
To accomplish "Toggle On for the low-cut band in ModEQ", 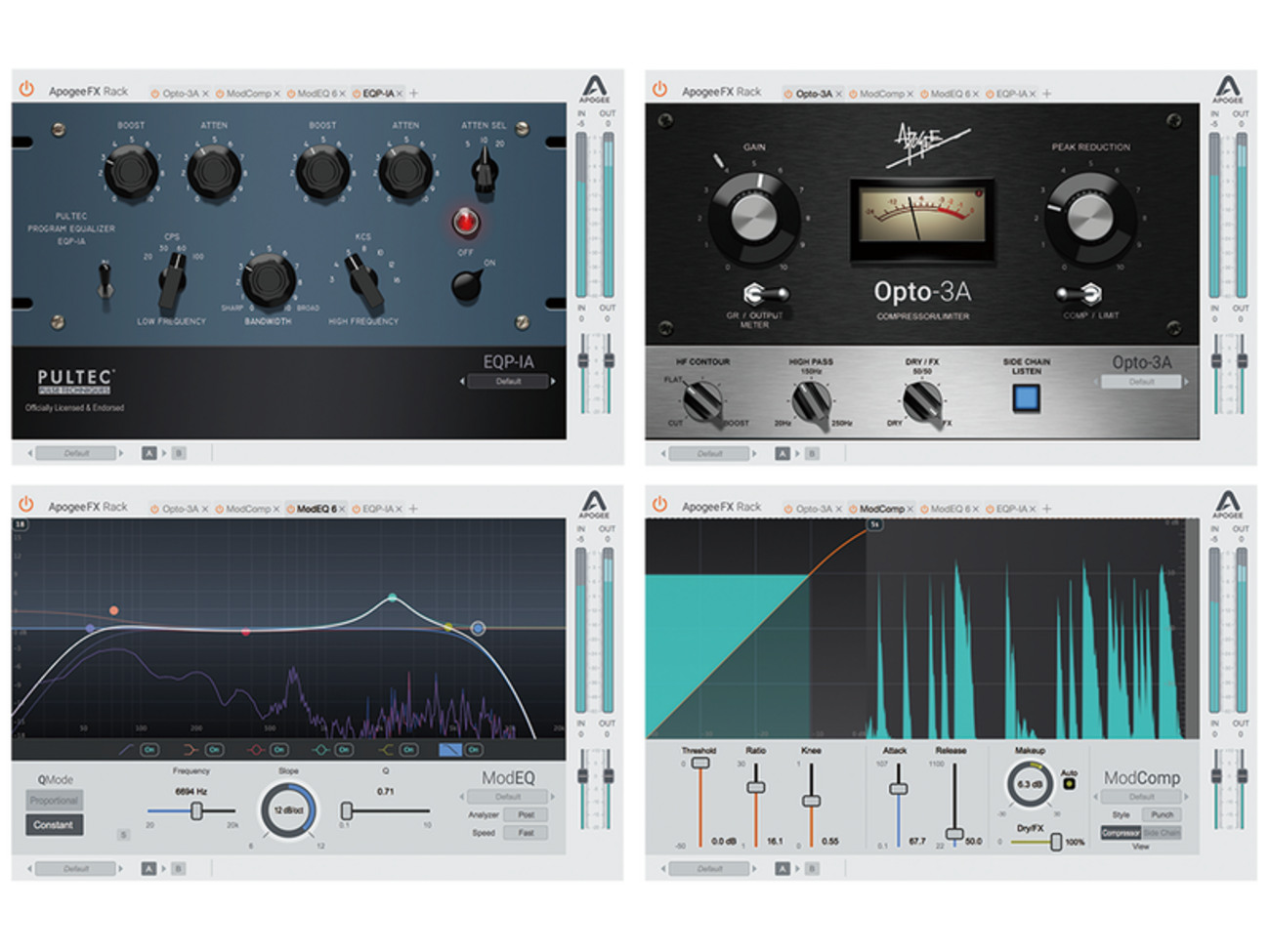I will click(149, 750).
